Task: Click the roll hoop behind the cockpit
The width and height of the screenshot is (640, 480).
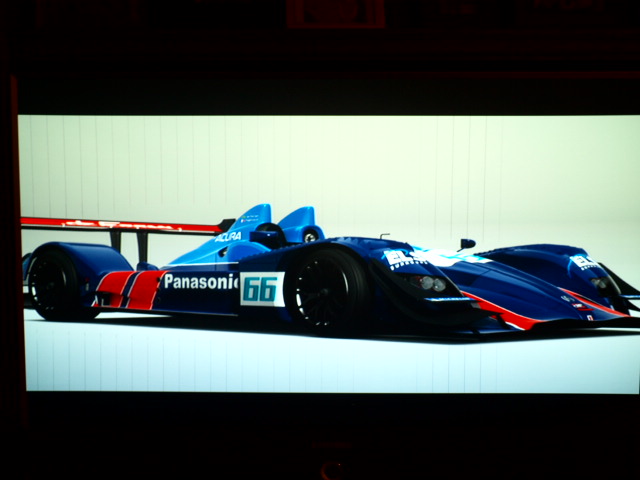Action: (300, 222)
